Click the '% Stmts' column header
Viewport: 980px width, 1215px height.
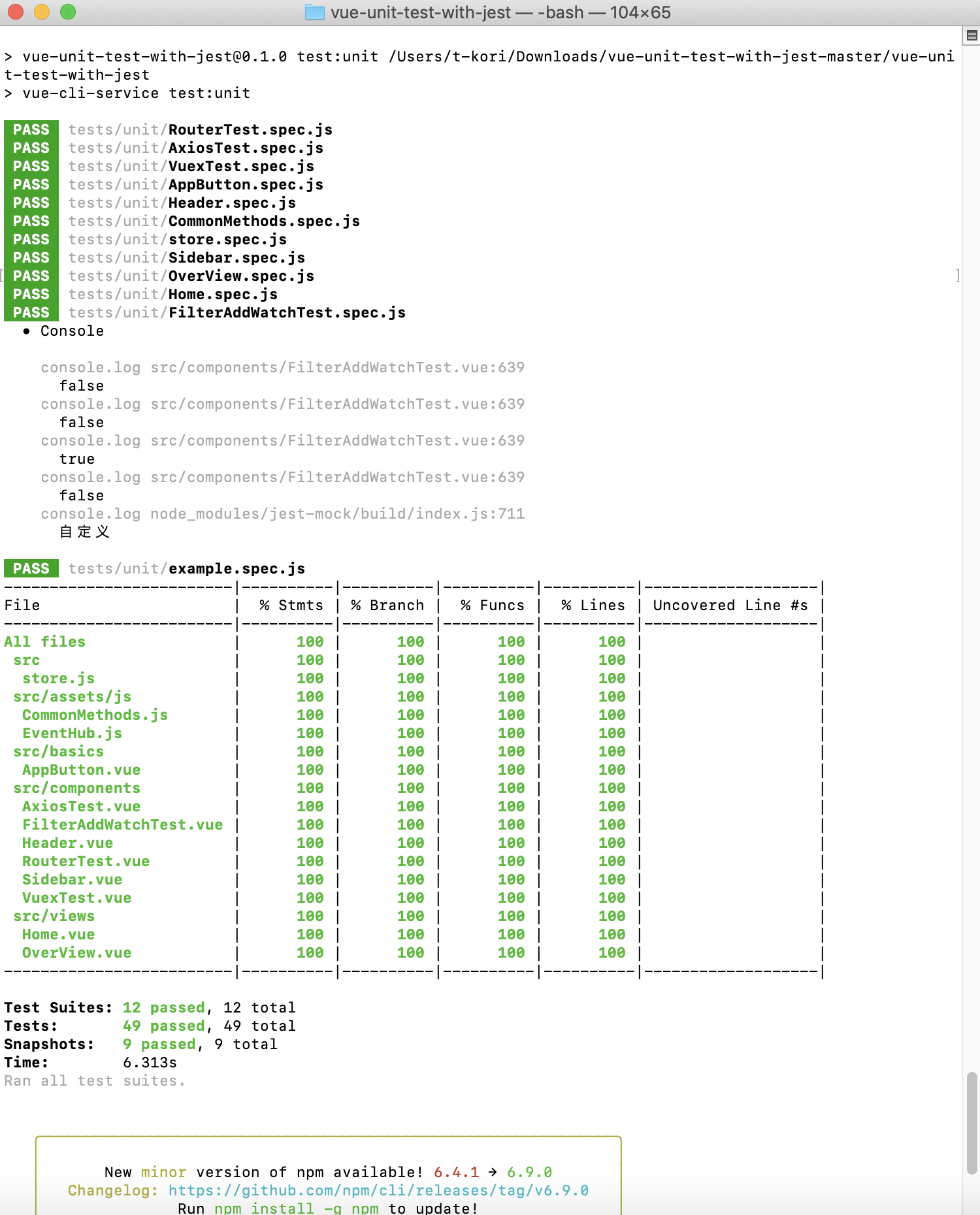pyautogui.click(x=291, y=605)
